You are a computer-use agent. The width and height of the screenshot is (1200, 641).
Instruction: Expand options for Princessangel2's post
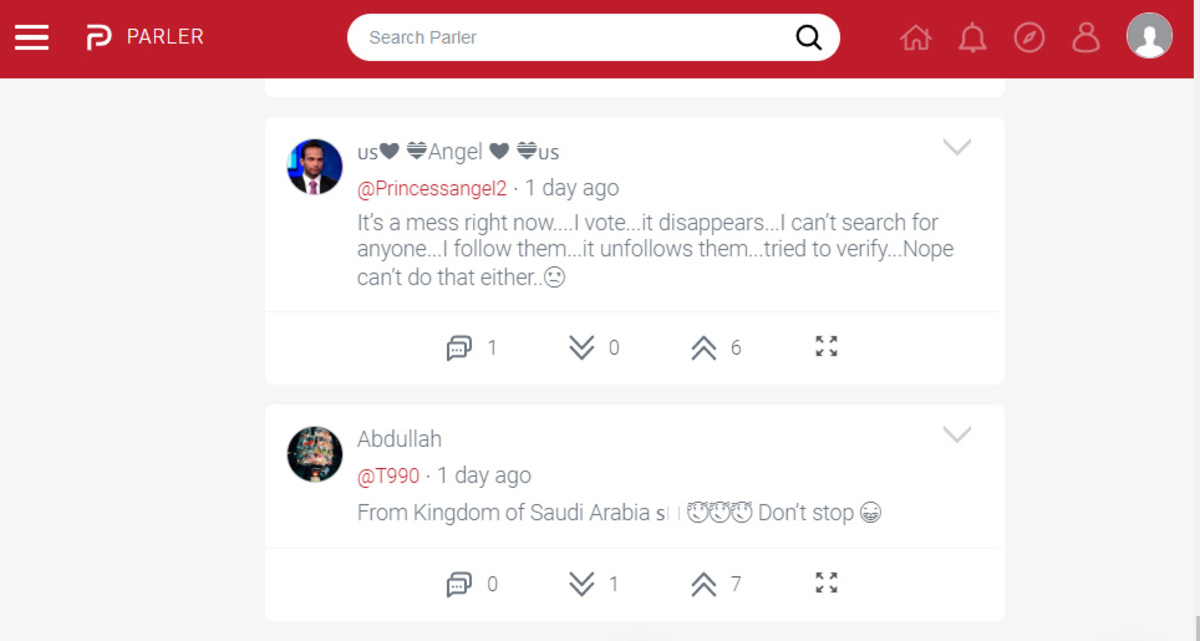(957, 148)
